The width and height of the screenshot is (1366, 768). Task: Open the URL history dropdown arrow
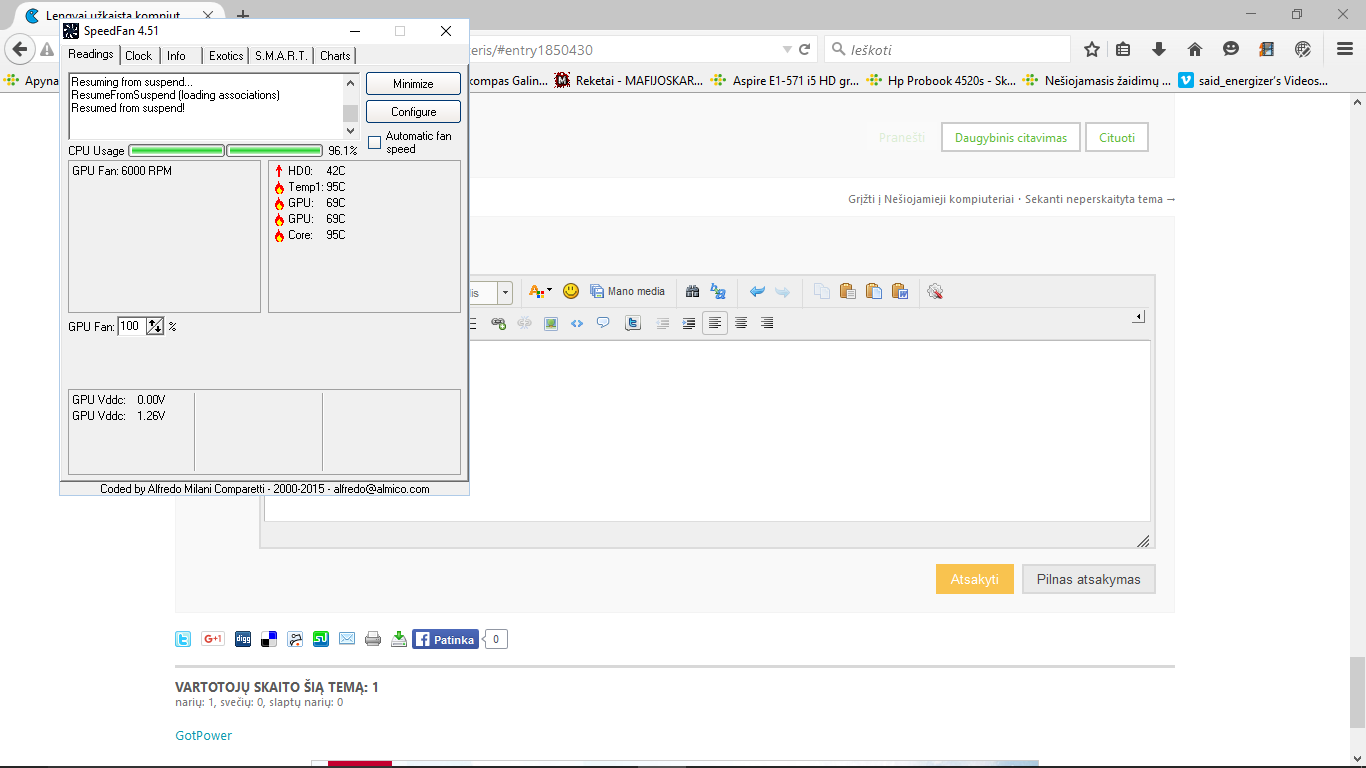pos(787,49)
